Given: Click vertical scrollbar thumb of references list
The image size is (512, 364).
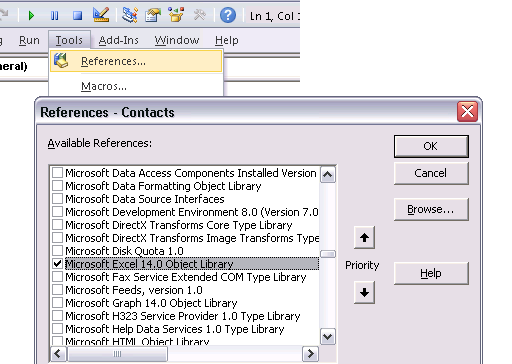Looking at the screenshot, I should [328, 254].
